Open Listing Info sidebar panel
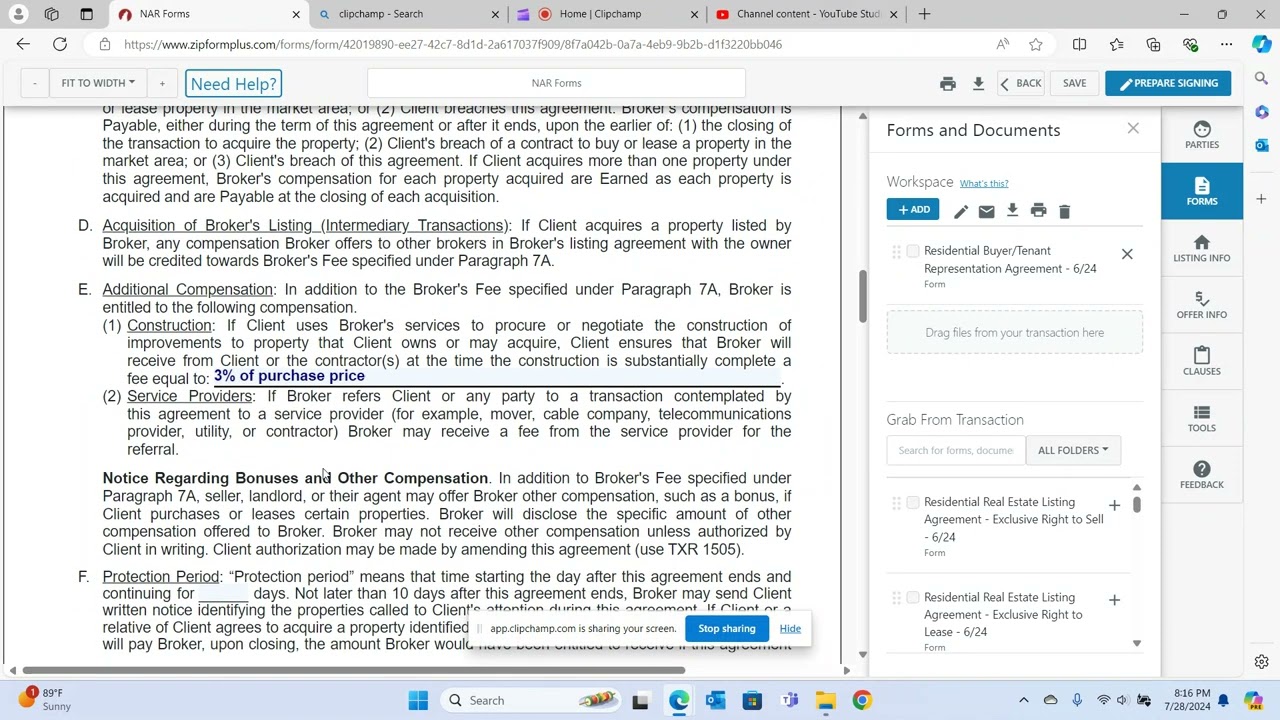 pyautogui.click(x=1201, y=248)
